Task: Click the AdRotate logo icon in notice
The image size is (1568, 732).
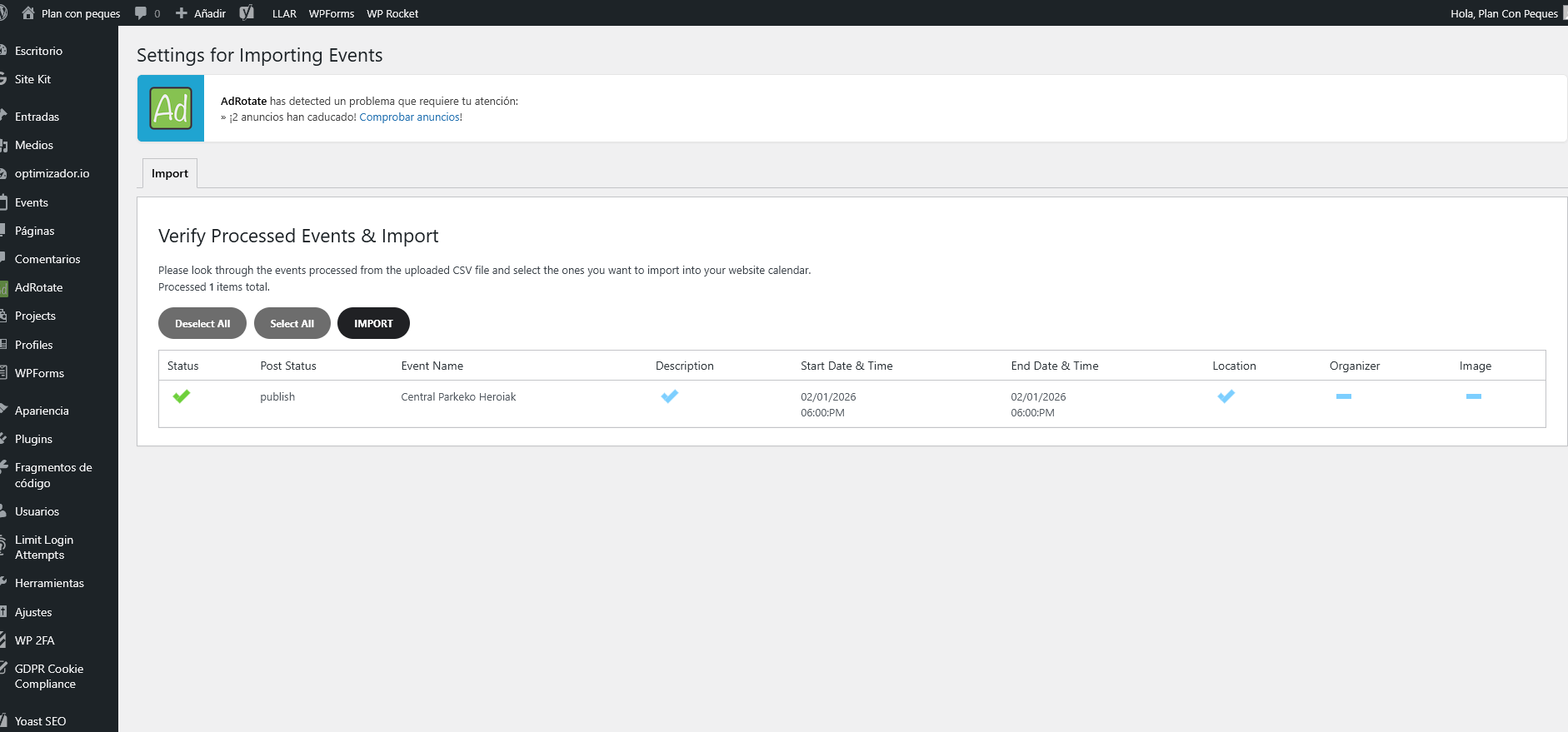Action: point(171,108)
